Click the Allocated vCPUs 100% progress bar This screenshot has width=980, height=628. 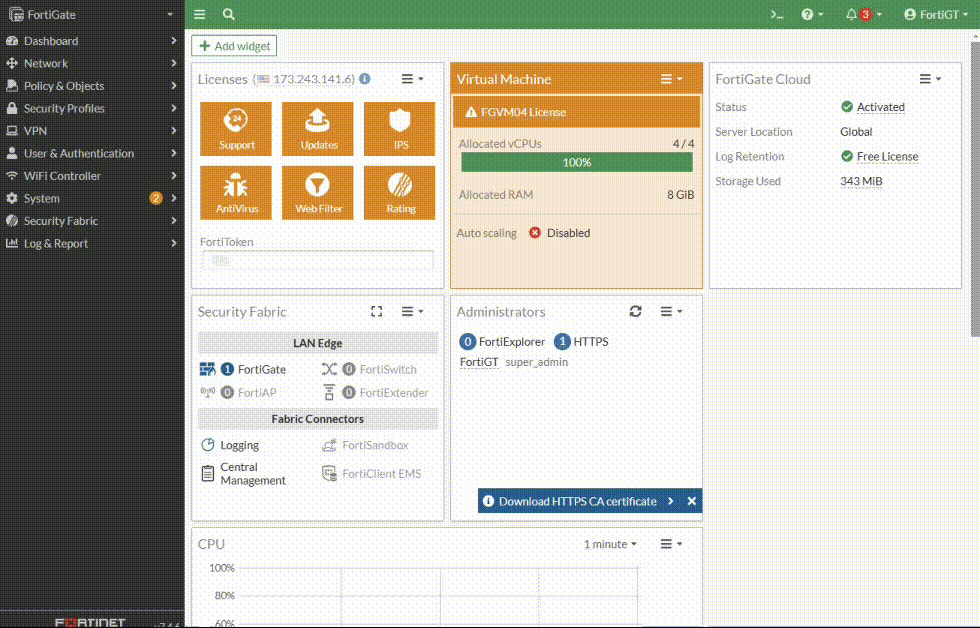[576, 162]
